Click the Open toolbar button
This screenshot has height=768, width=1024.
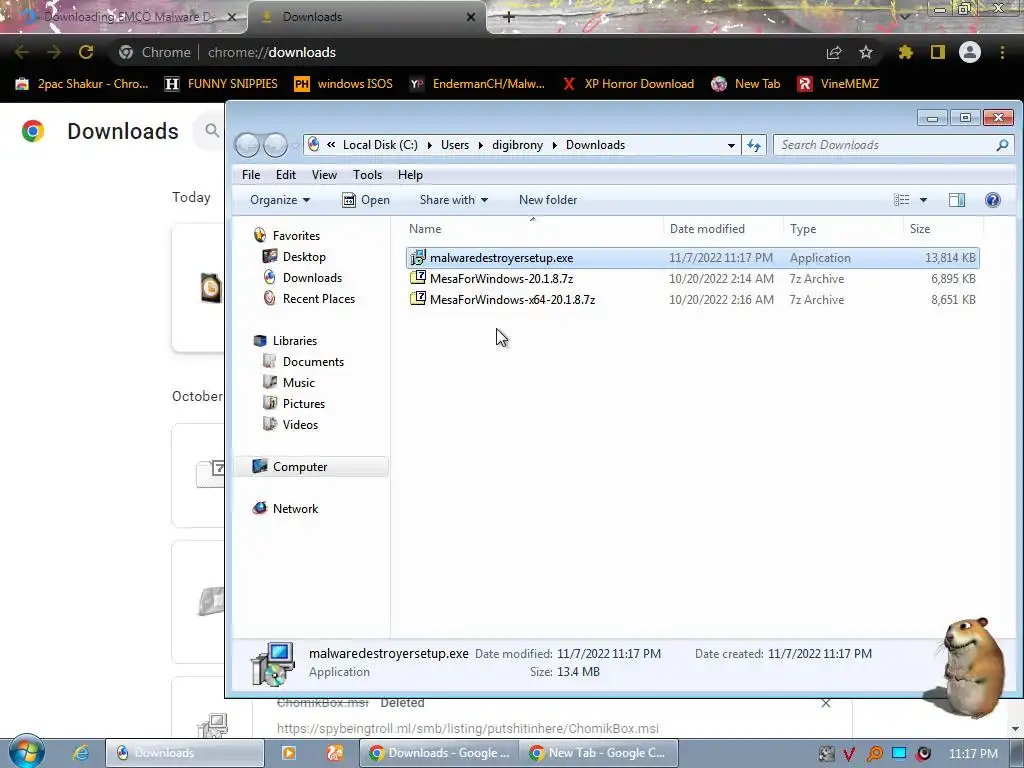point(366,200)
